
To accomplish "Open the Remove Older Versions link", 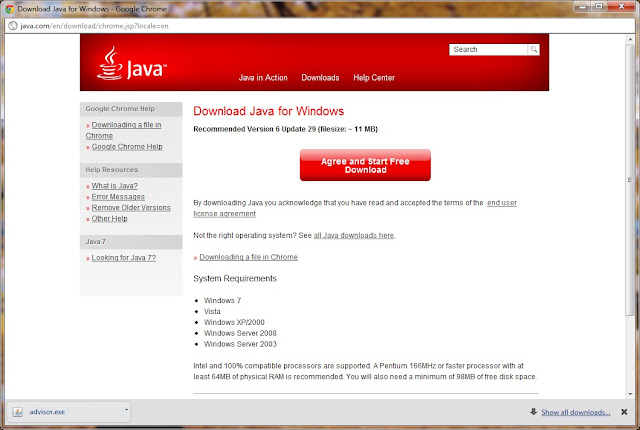I will tap(131, 208).
